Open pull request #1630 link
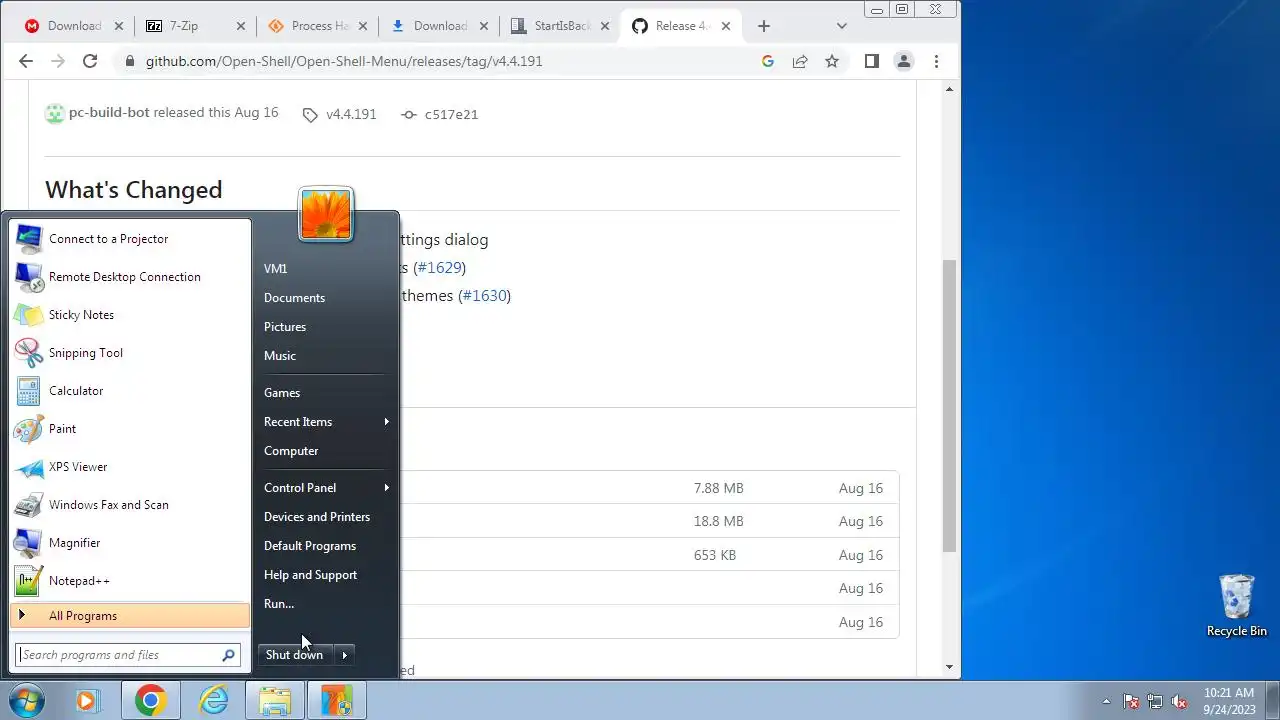The height and width of the screenshot is (720, 1280). point(484,296)
